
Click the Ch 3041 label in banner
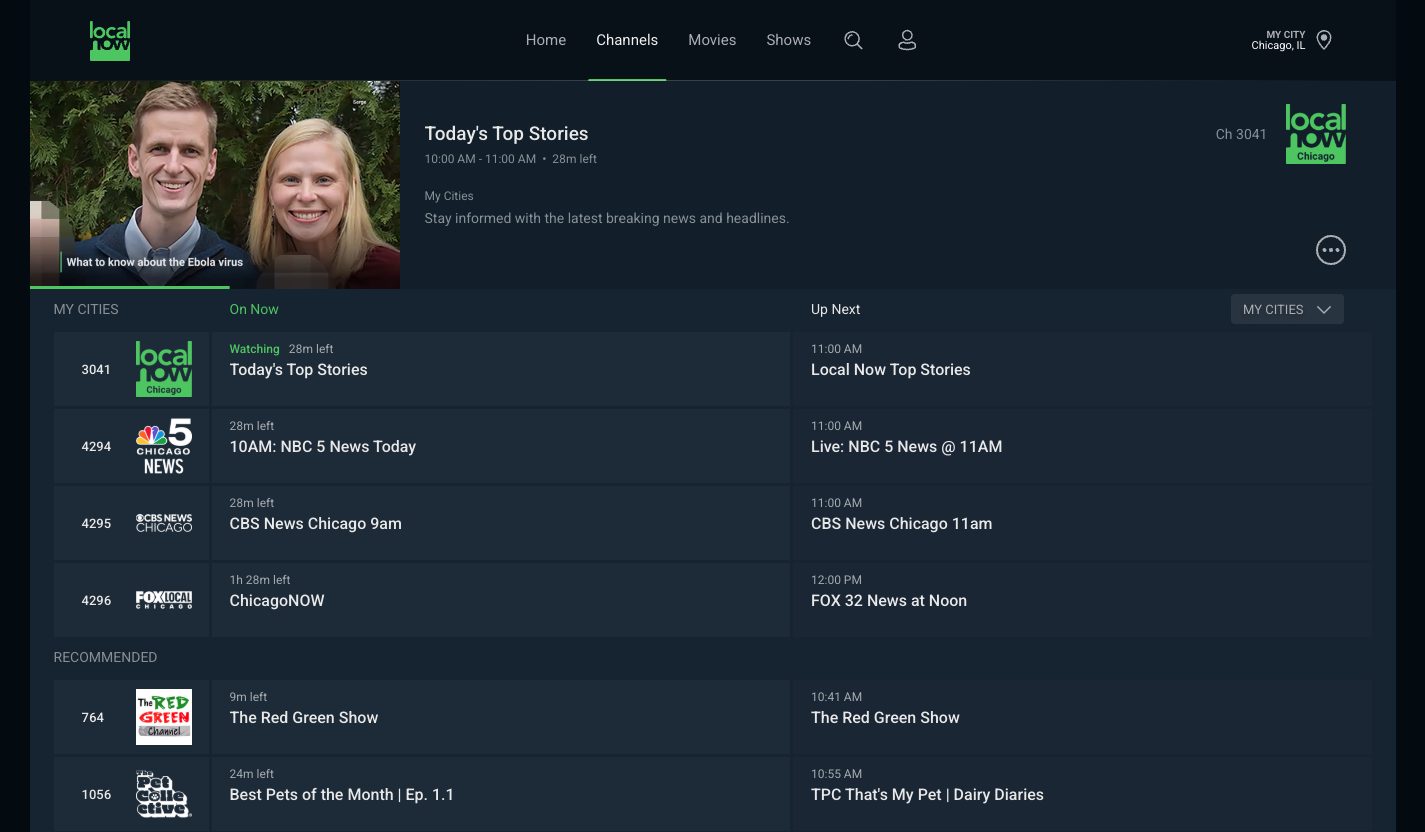point(1241,134)
